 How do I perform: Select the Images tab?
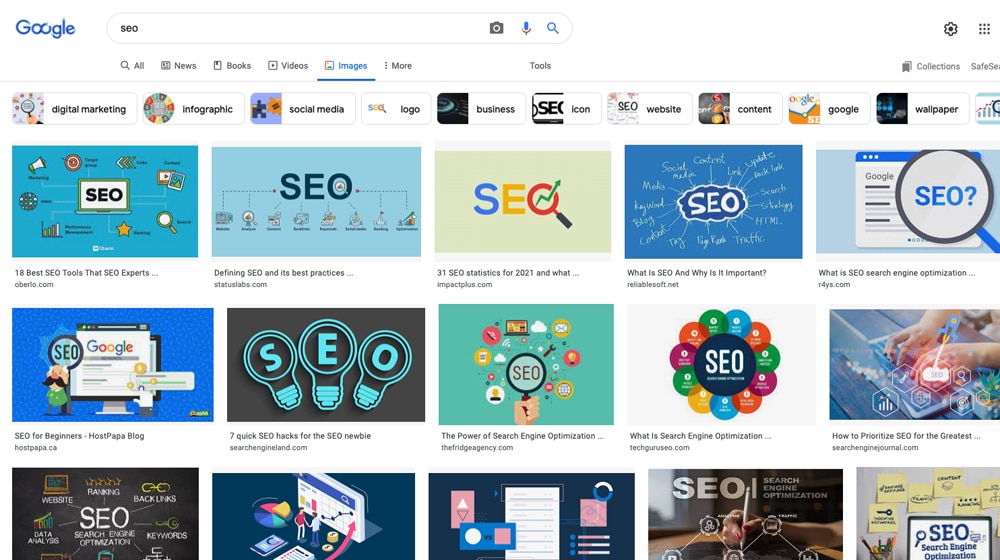coord(346,66)
